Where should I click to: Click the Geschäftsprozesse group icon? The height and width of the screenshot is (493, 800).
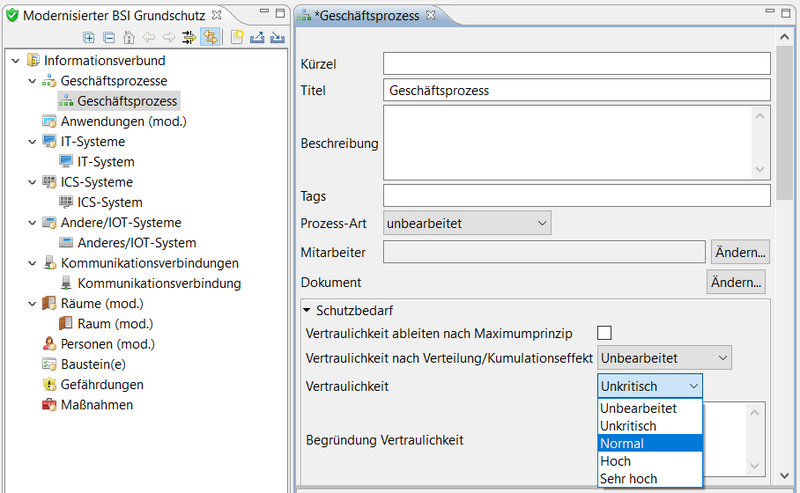tap(49, 81)
